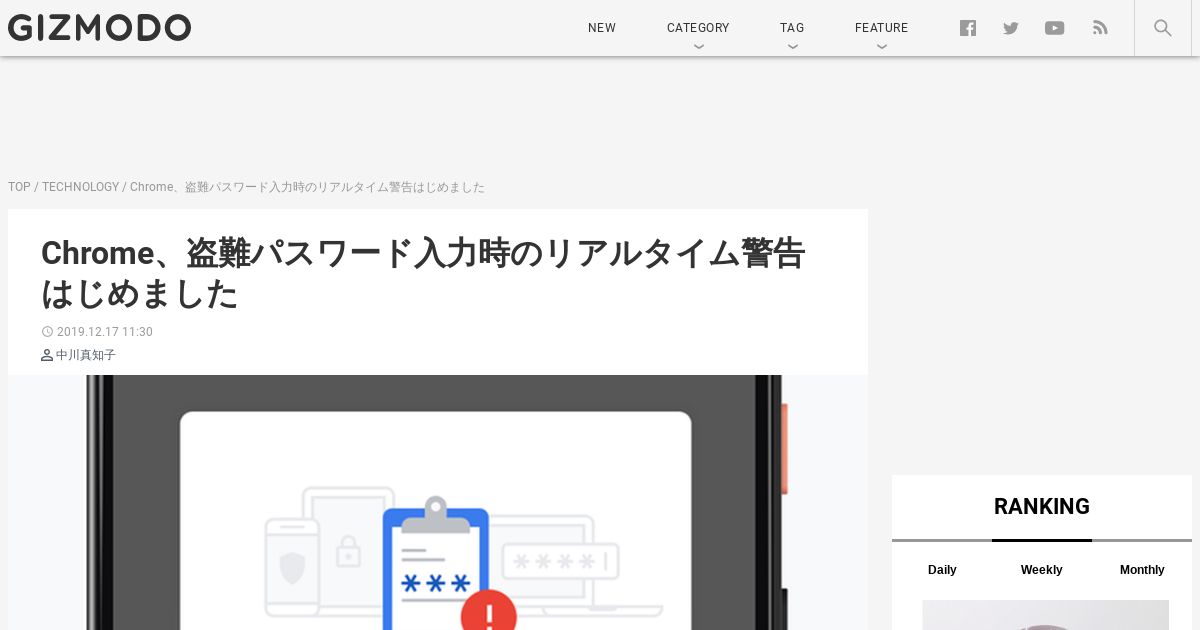Open the Gizmodo Twitter icon
Viewport: 1200px width, 630px height.
tap(1011, 28)
